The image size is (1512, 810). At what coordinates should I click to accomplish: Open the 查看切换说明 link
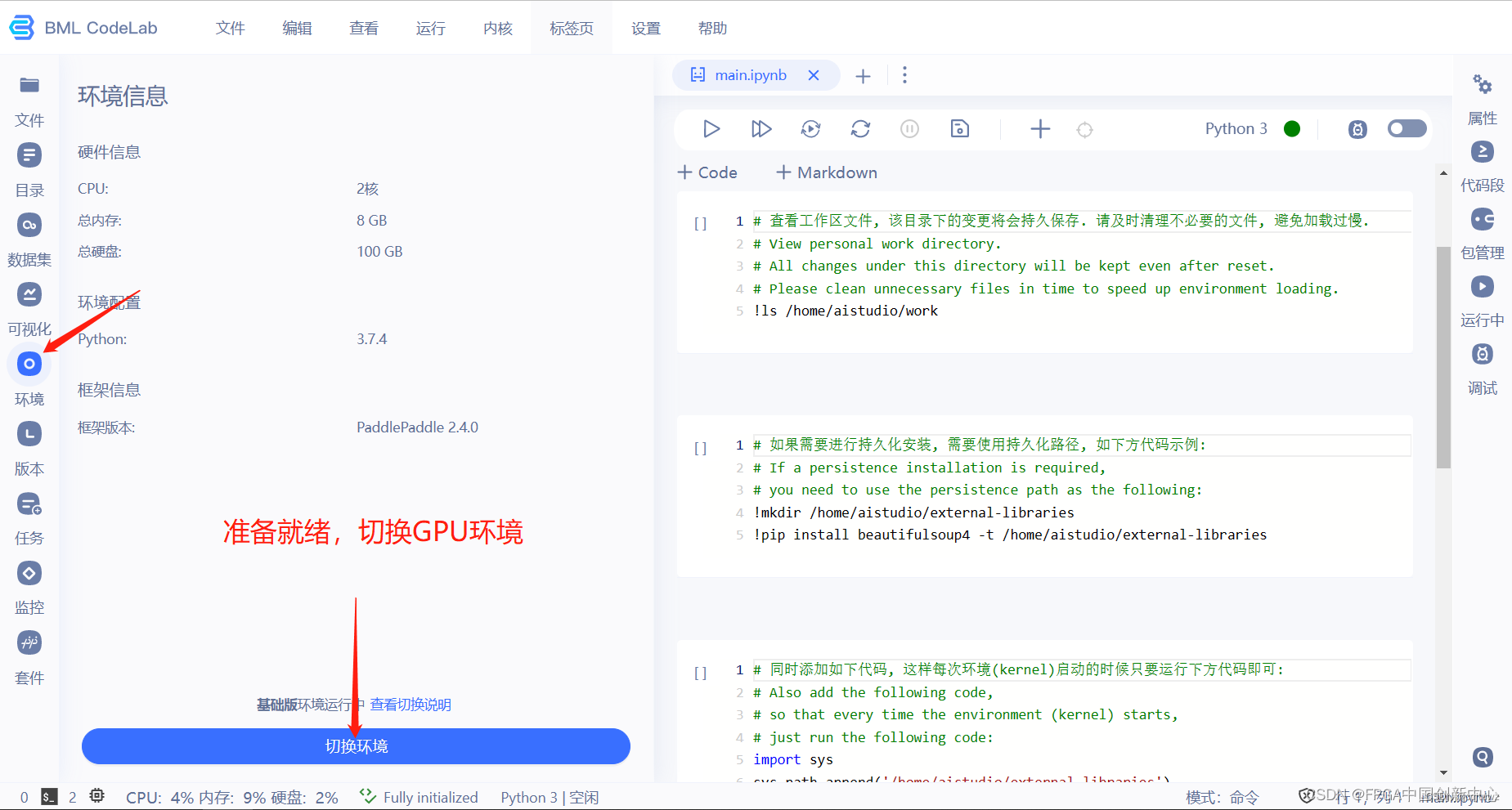tap(411, 705)
